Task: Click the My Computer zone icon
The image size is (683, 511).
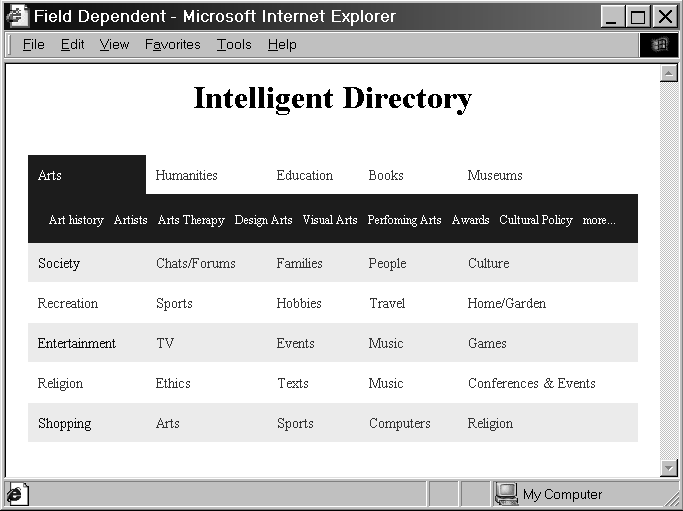Action: 507,494
